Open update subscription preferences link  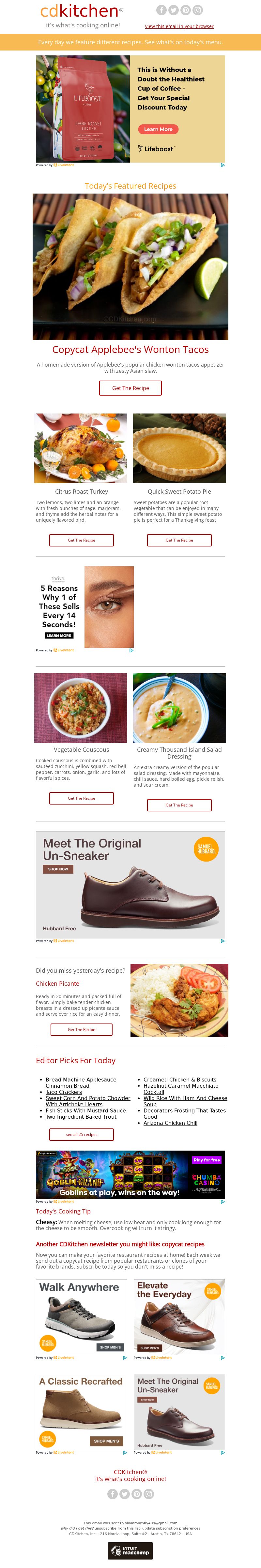click(171, 1528)
